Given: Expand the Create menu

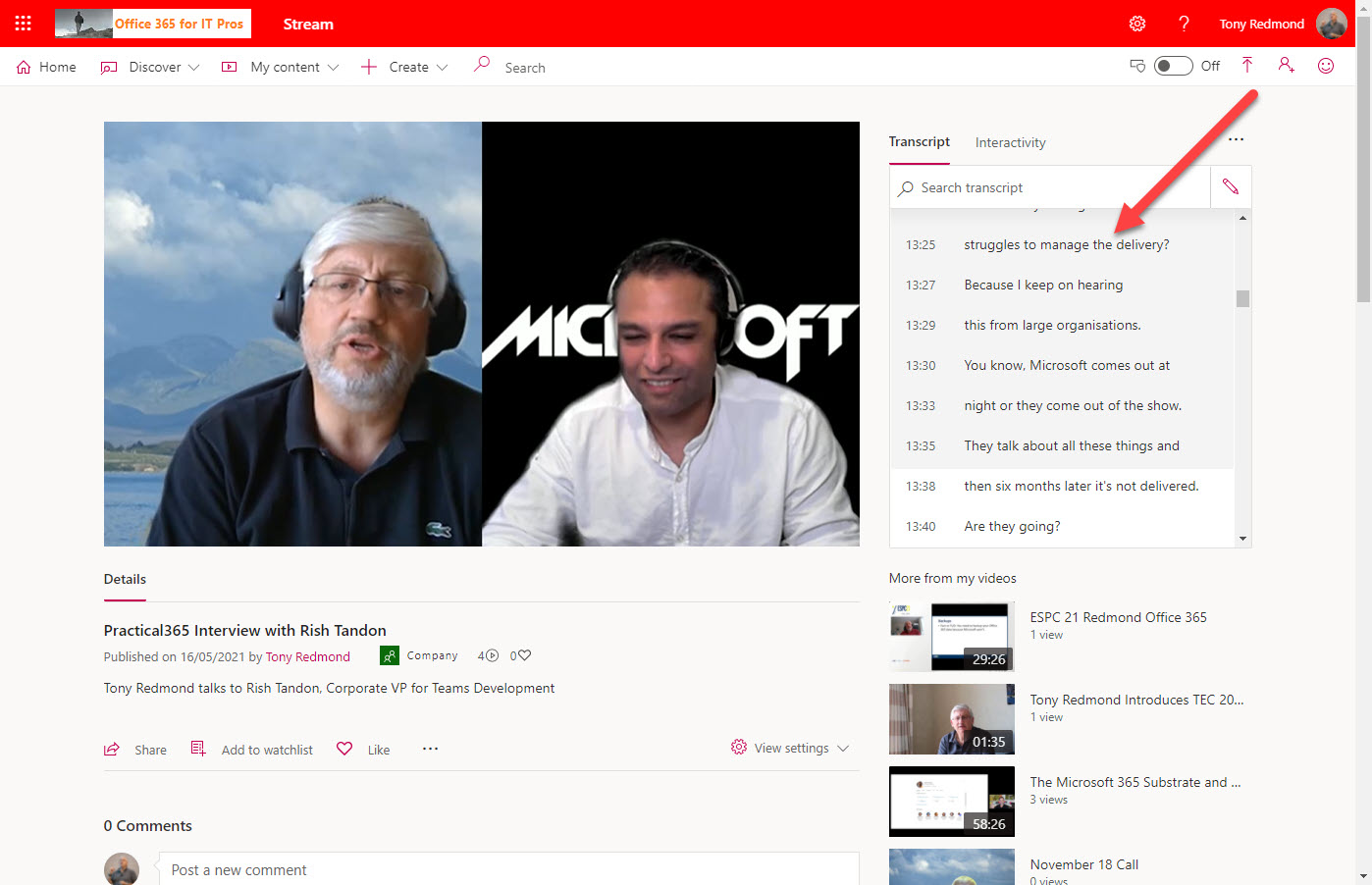Looking at the screenshot, I should 404,67.
